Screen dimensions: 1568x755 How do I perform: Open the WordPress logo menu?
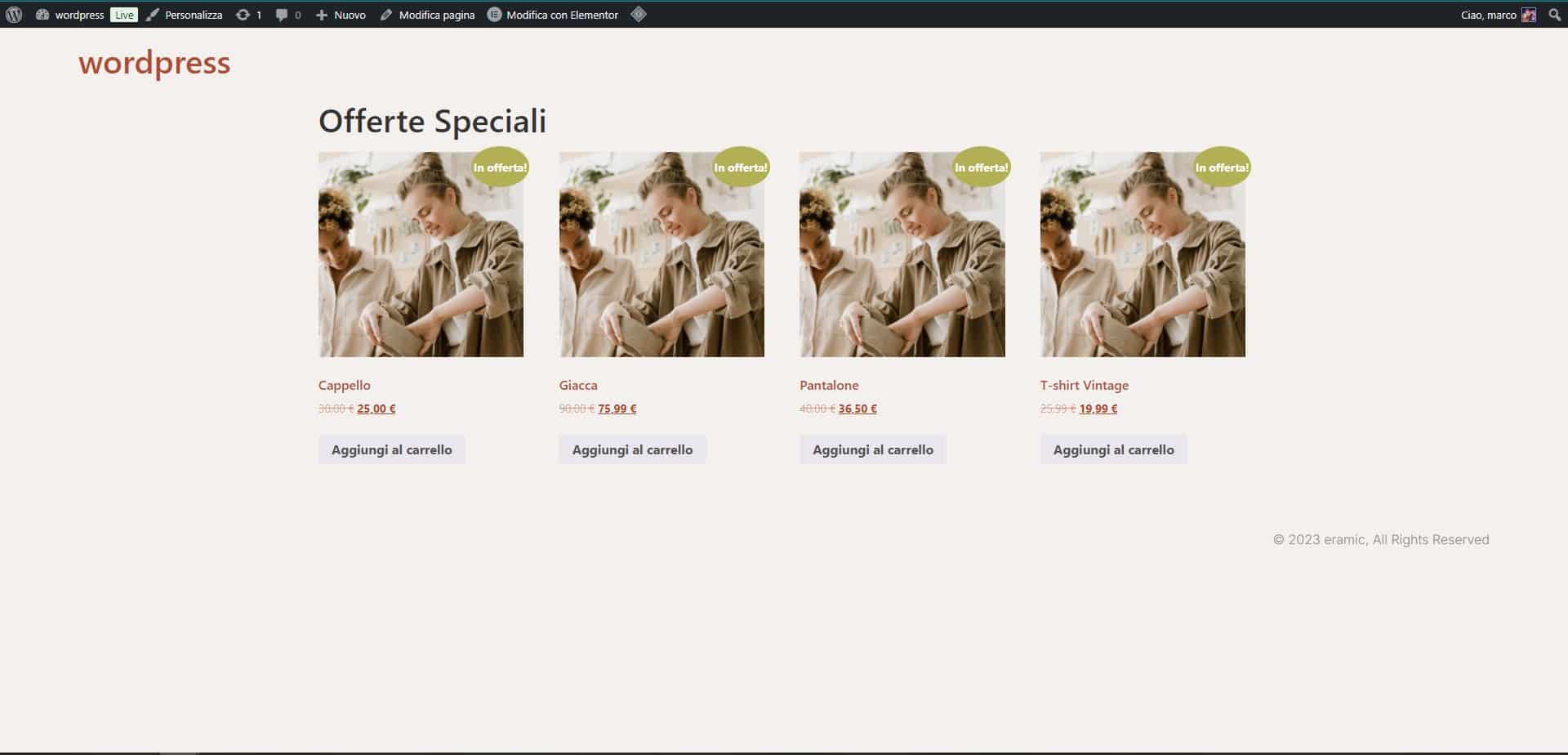tap(14, 15)
